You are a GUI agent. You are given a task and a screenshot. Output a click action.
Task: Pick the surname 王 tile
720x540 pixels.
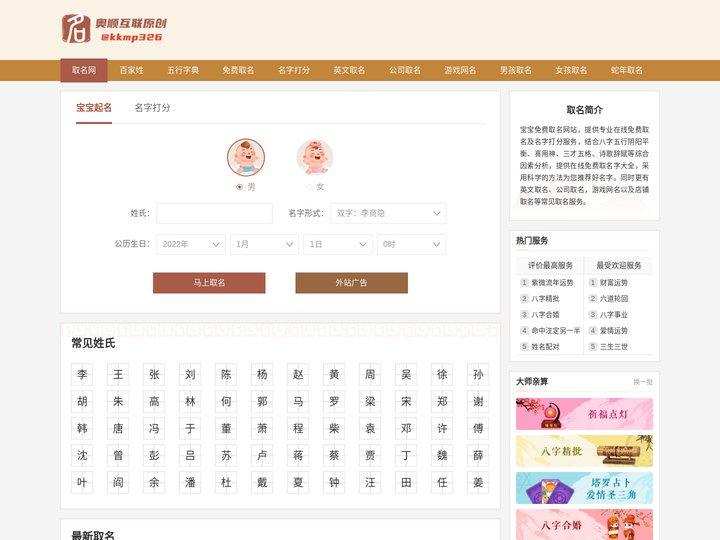118,374
